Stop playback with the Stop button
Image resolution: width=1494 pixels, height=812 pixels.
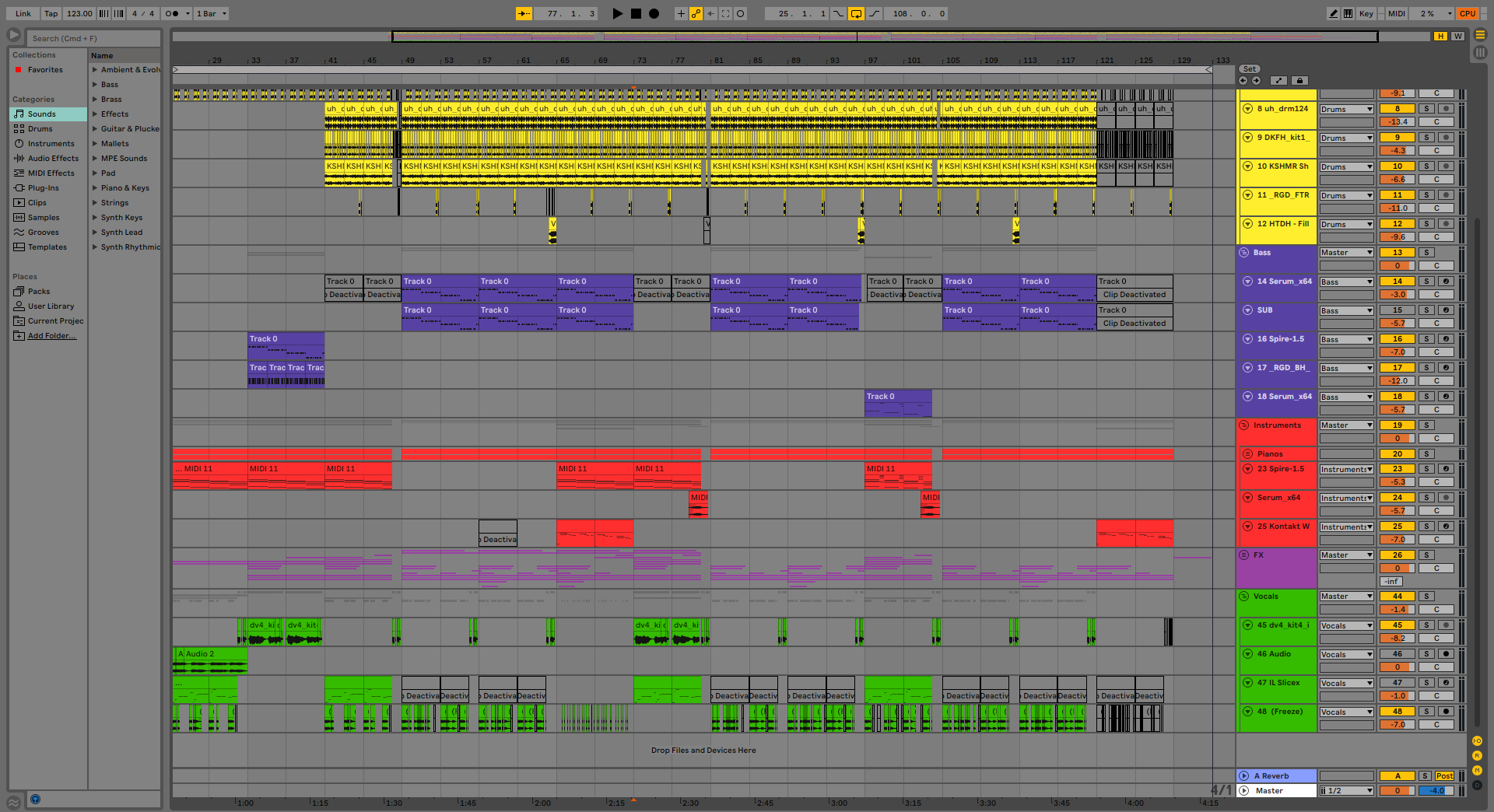click(636, 13)
